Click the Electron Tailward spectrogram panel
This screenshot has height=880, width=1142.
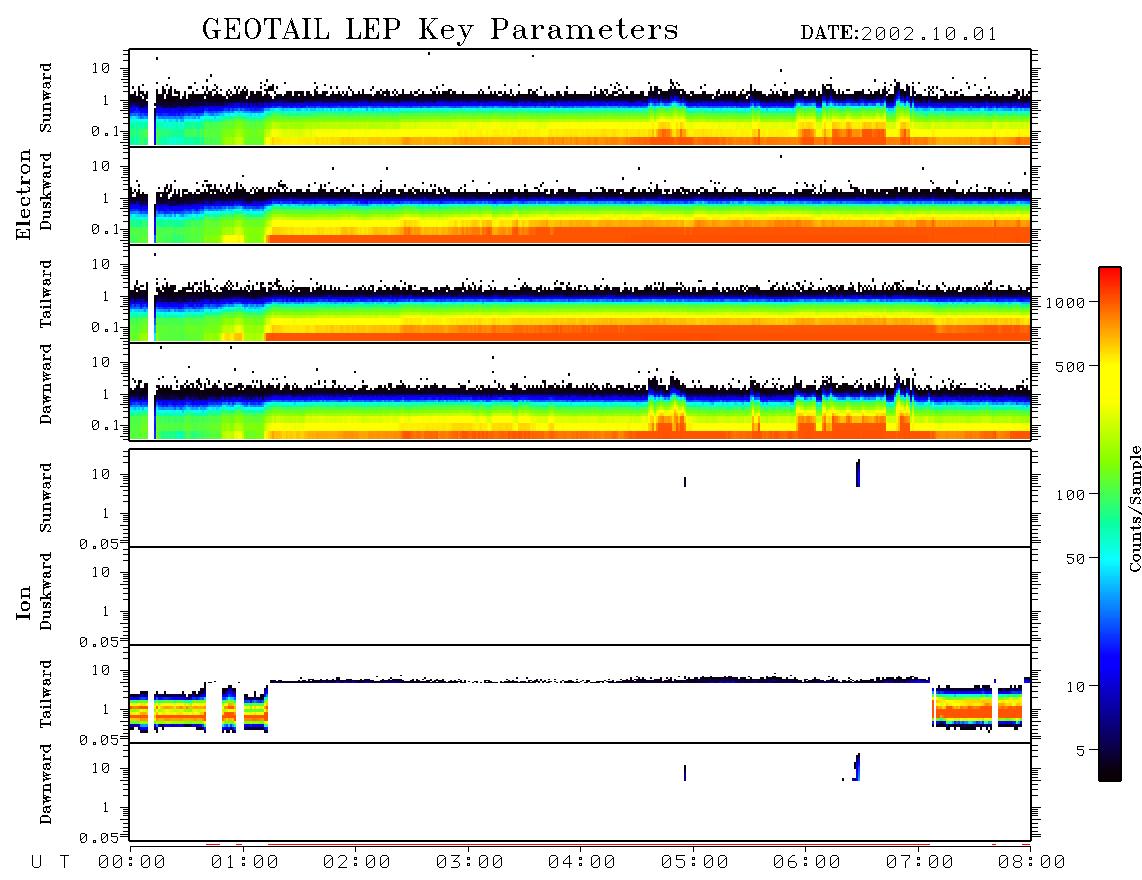click(x=580, y=294)
